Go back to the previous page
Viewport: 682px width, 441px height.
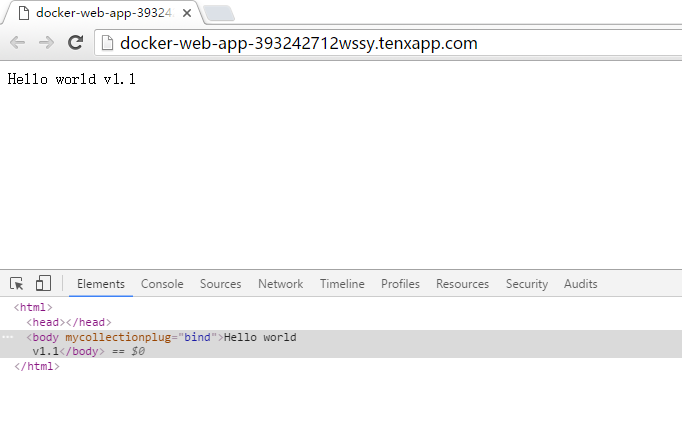tap(17, 43)
